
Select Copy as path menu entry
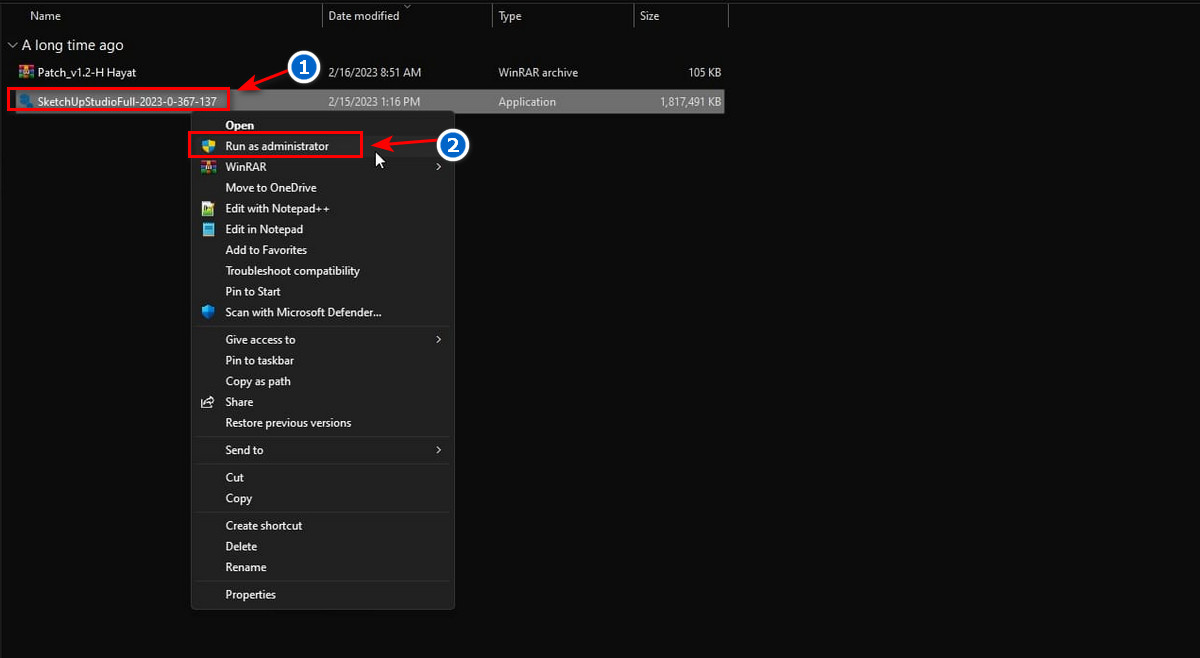(x=258, y=381)
